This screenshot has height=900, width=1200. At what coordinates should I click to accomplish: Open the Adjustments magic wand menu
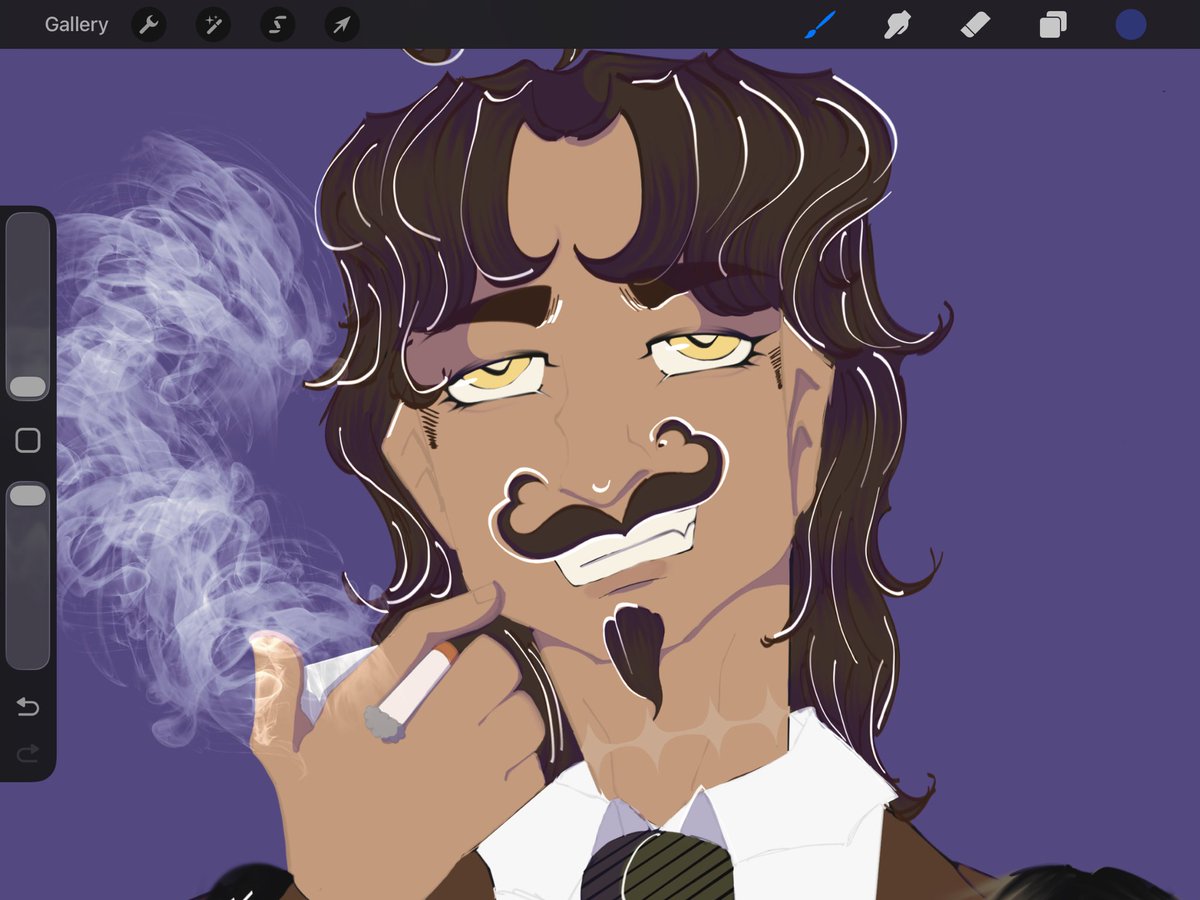click(x=213, y=25)
